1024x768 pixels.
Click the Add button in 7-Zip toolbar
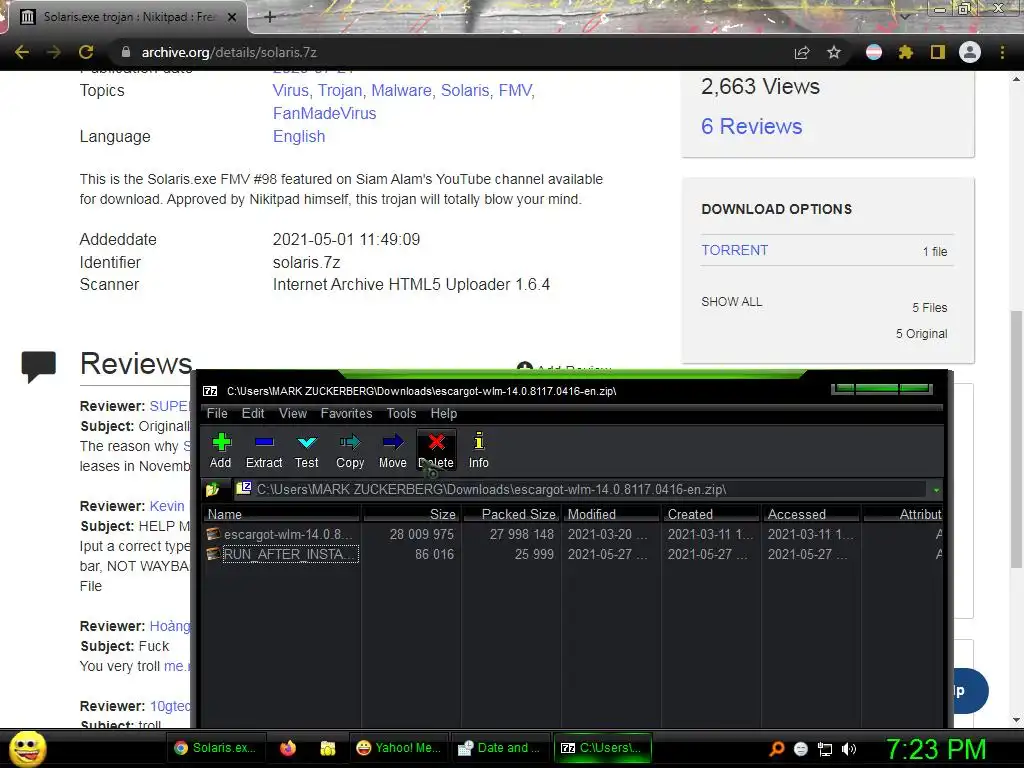pos(221,451)
